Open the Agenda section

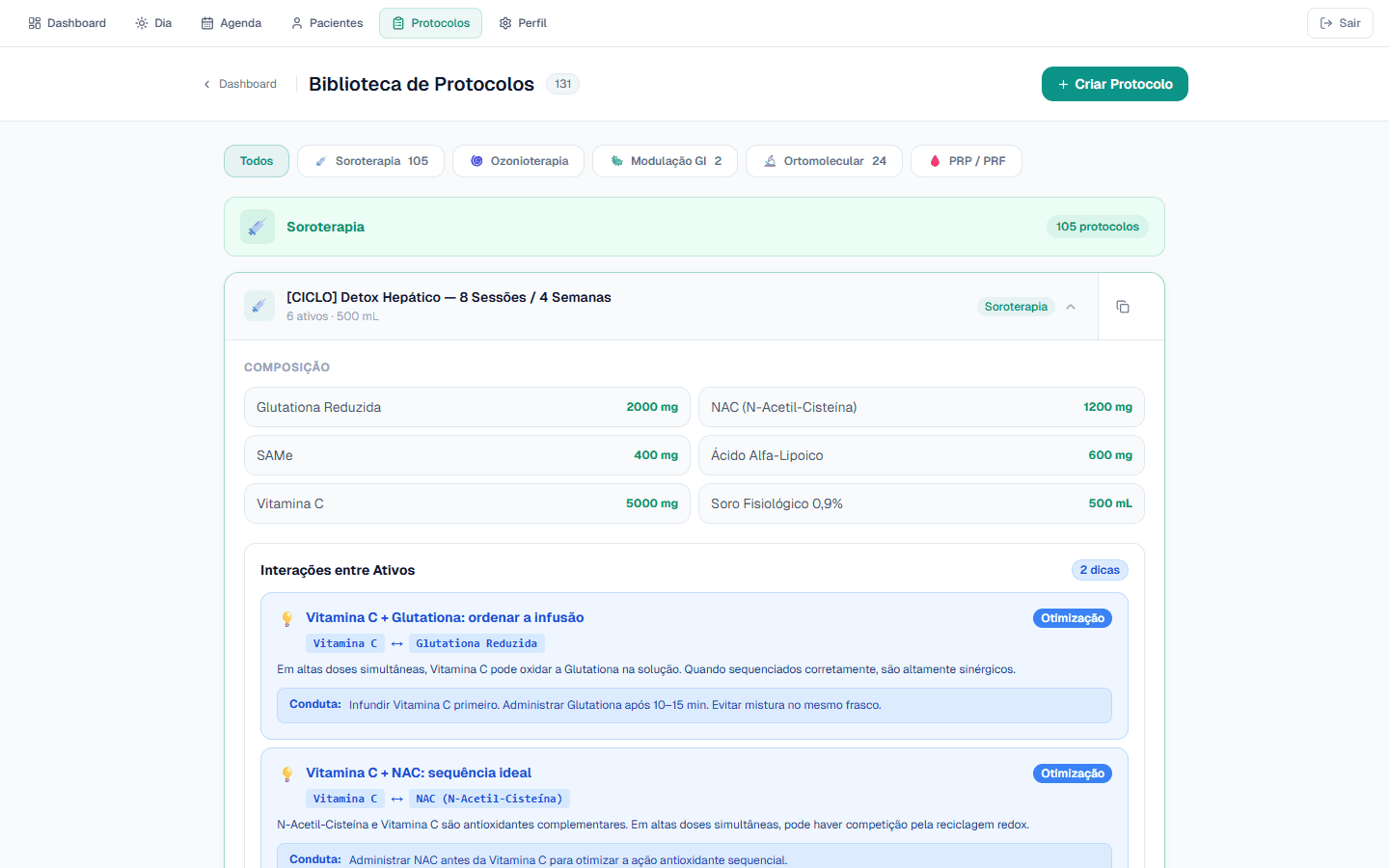click(x=231, y=23)
